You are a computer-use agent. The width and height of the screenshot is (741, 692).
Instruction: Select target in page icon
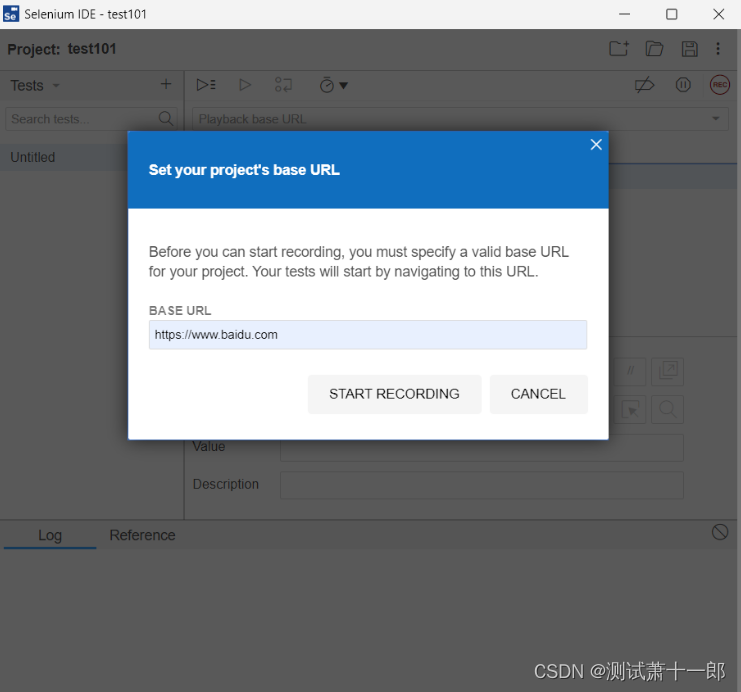point(630,409)
